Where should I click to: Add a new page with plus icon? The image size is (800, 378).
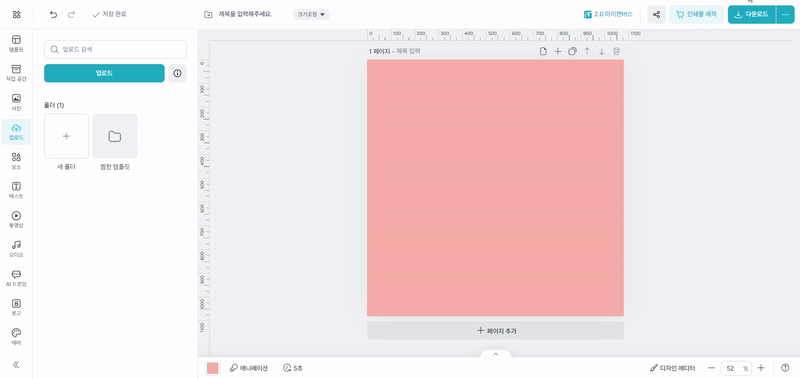[x=558, y=51]
